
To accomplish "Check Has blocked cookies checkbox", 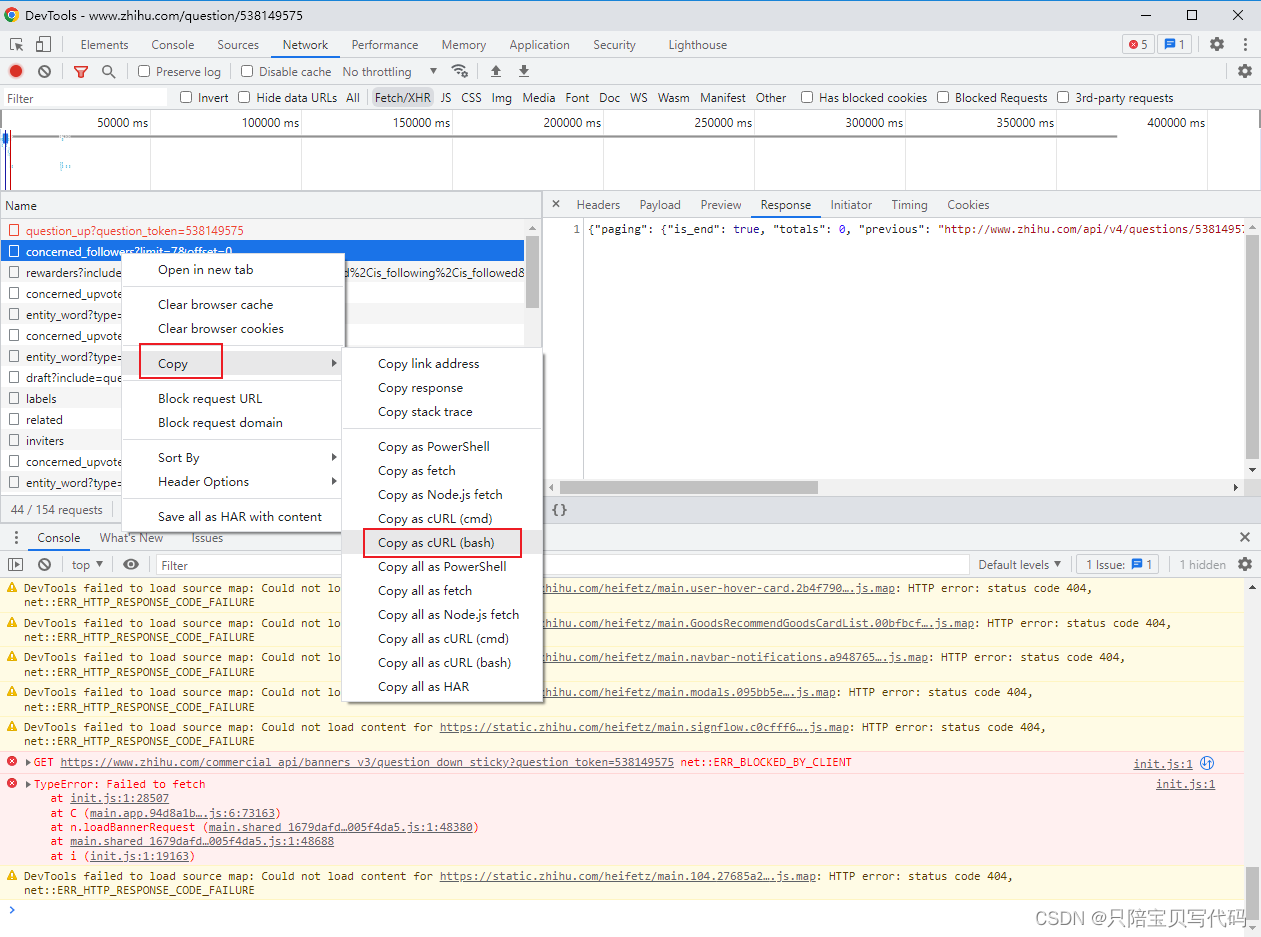I will (807, 97).
